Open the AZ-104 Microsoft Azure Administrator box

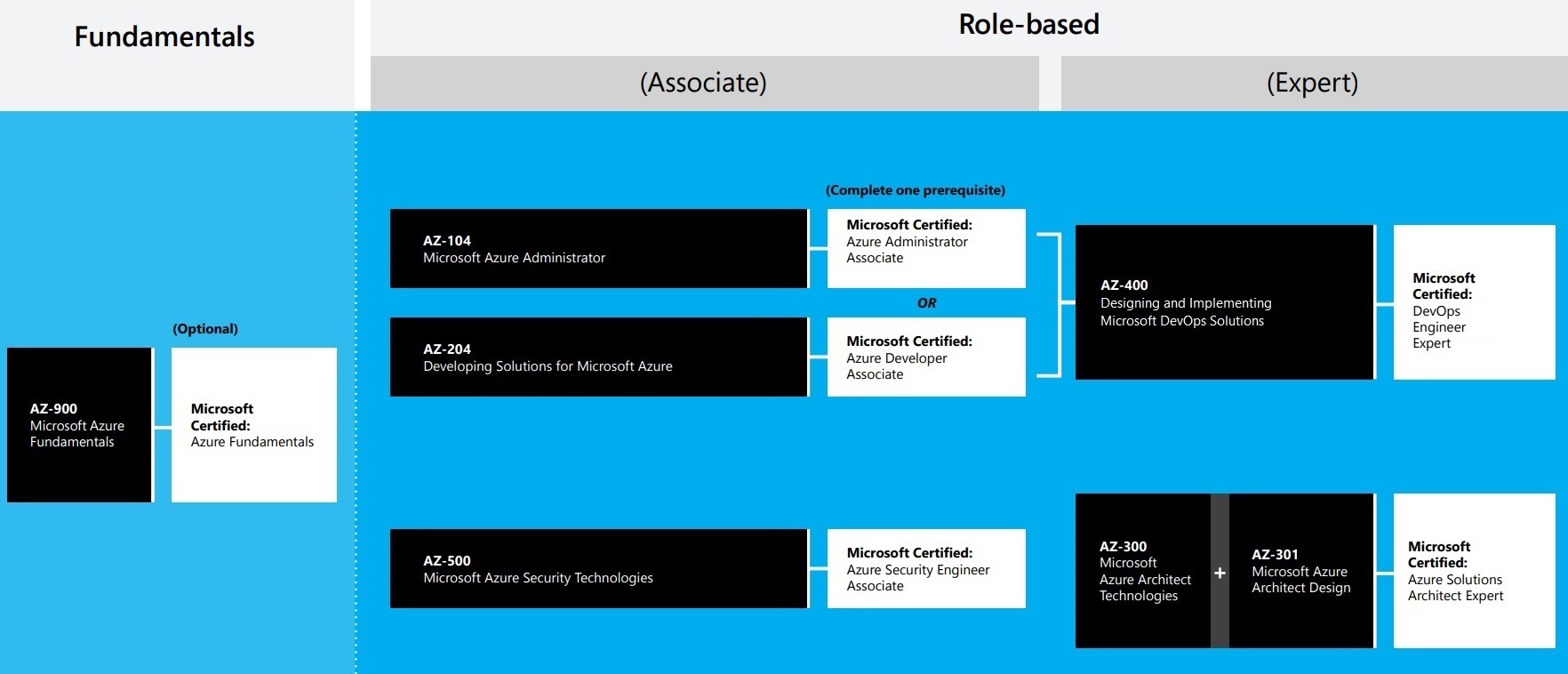coord(599,249)
